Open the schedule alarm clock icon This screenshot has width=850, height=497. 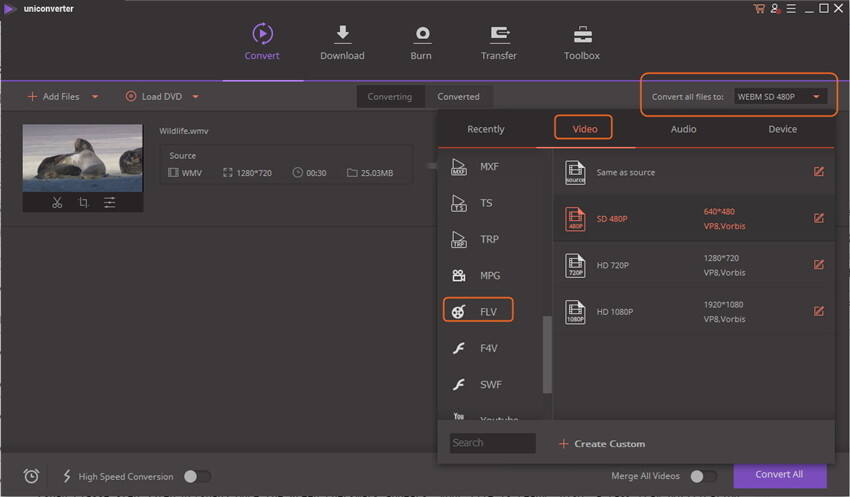pos(31,476)
